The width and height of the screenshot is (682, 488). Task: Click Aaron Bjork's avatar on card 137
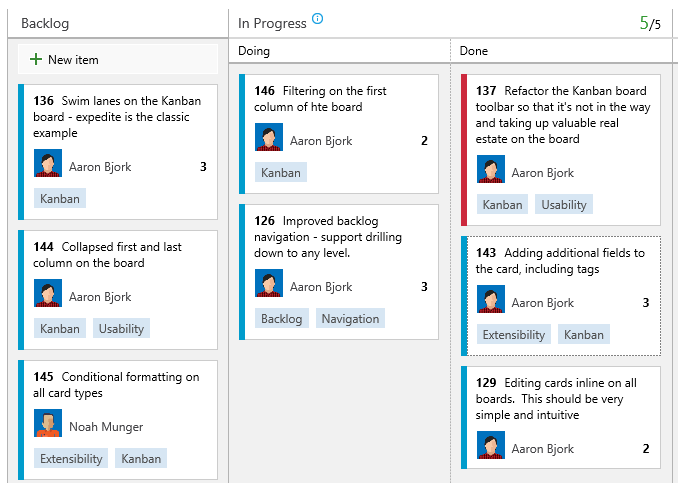click(x=491, y=169)
